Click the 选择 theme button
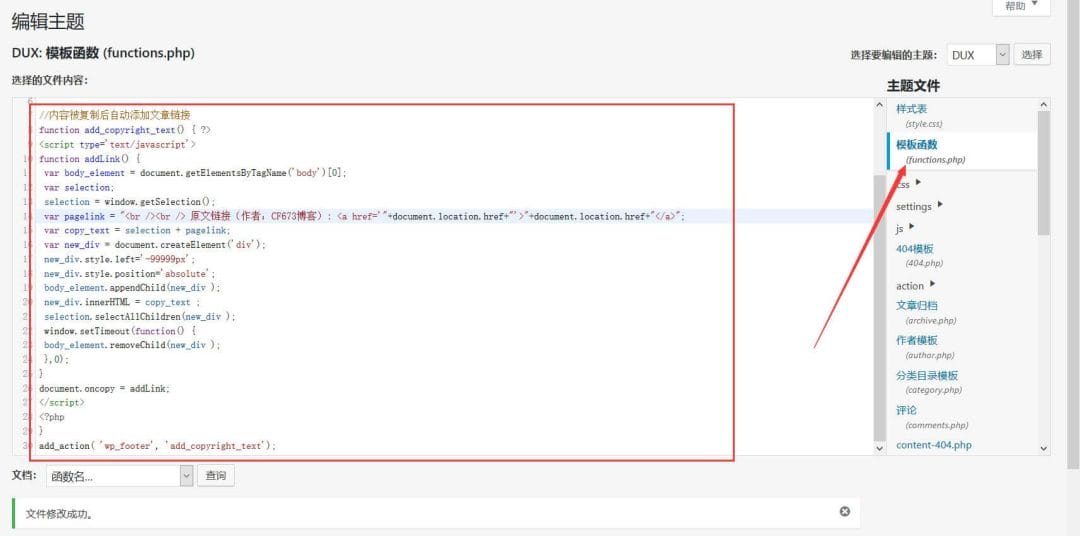The height and width of the screenshot is (536, 1080). click(1032, 55)
